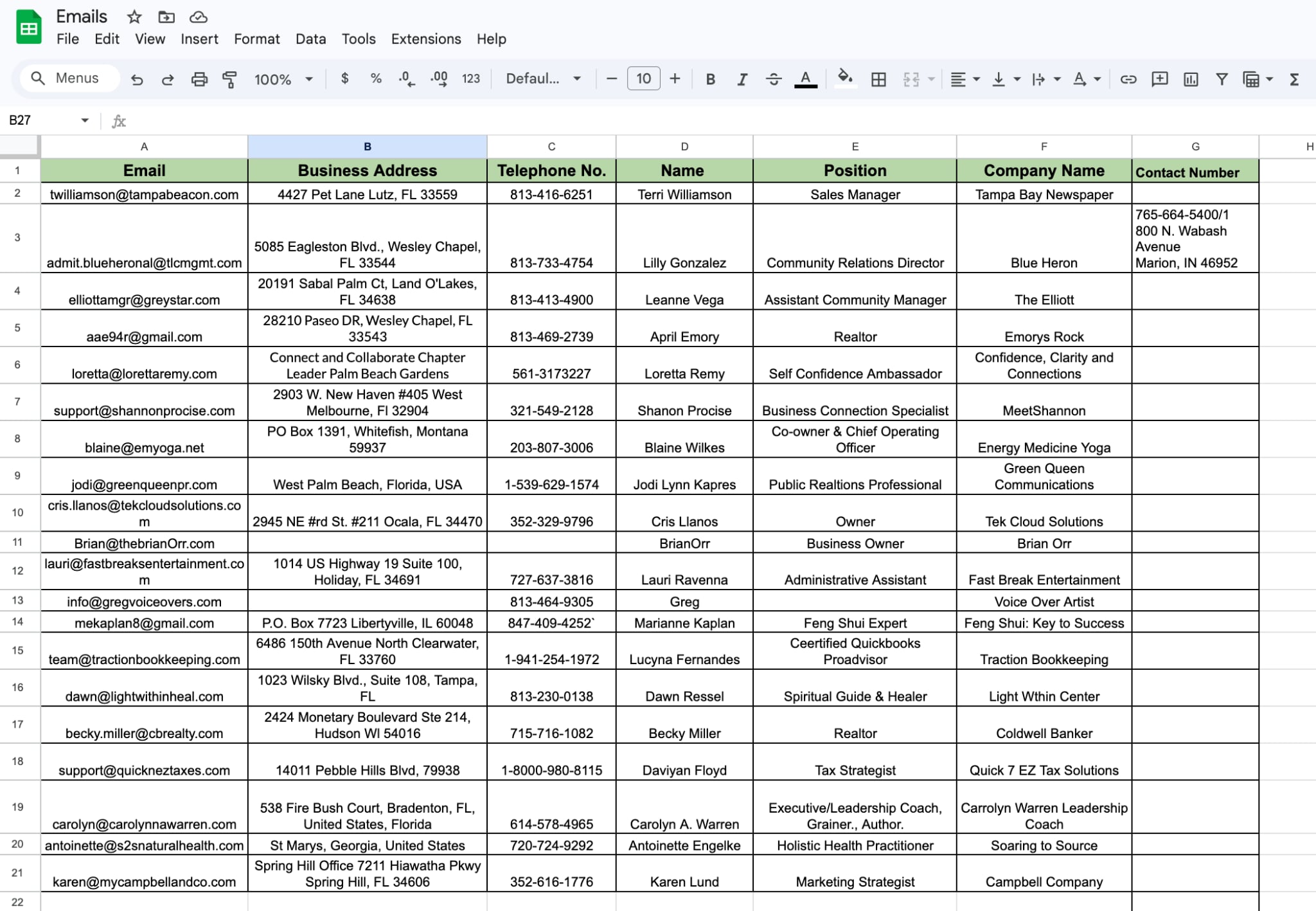This screenshot has width=1316, height=911.
Task: Toggle italic formatting
Action: pos(742,79)
